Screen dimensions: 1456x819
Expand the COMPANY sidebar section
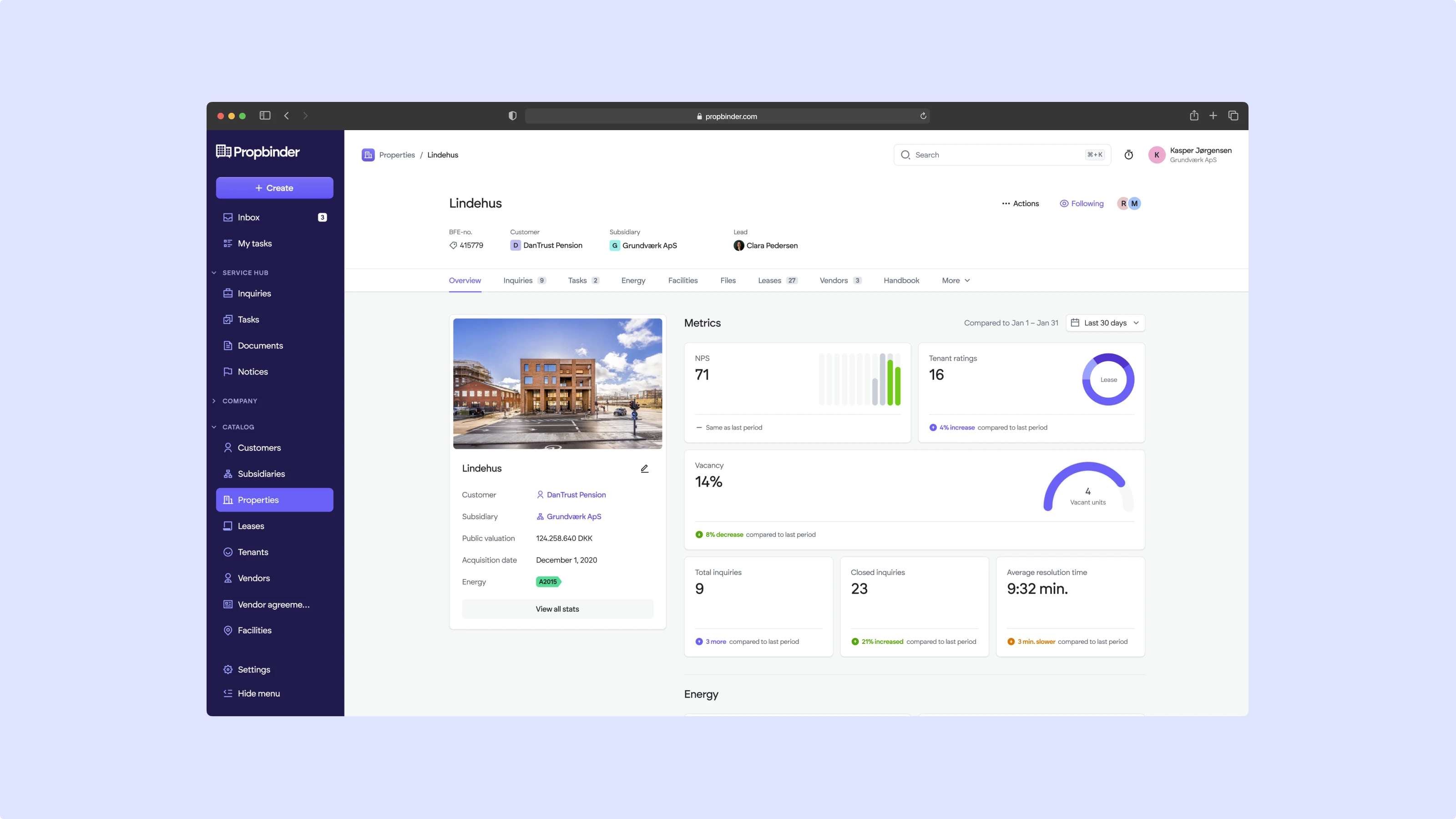point(240,401)
